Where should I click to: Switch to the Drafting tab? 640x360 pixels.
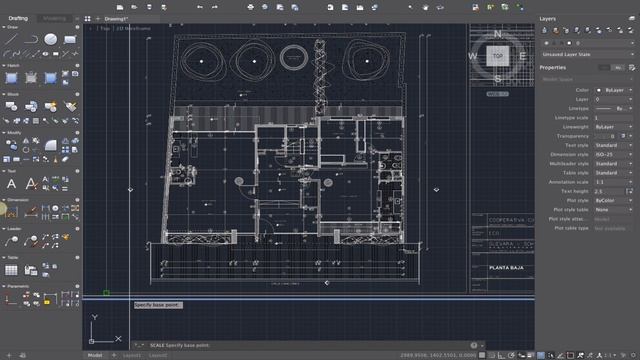tap(18, 18)
